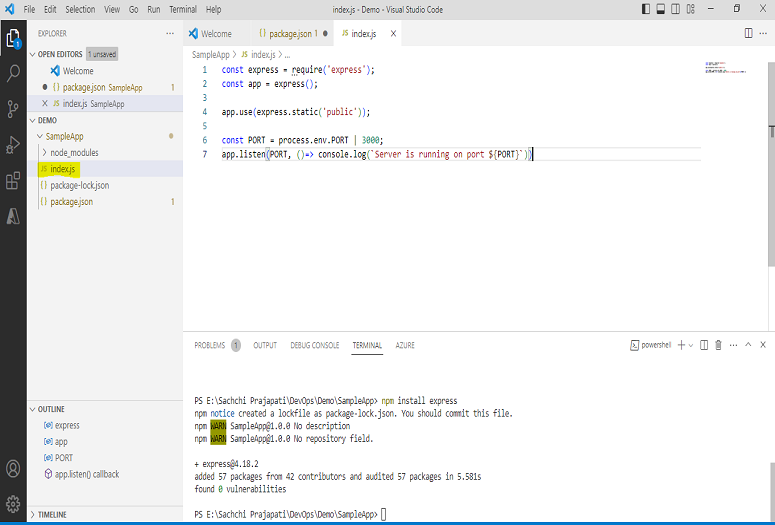Open the Azure view in activity bar
This screenshot has width=775, height=525.
(13, 216)
